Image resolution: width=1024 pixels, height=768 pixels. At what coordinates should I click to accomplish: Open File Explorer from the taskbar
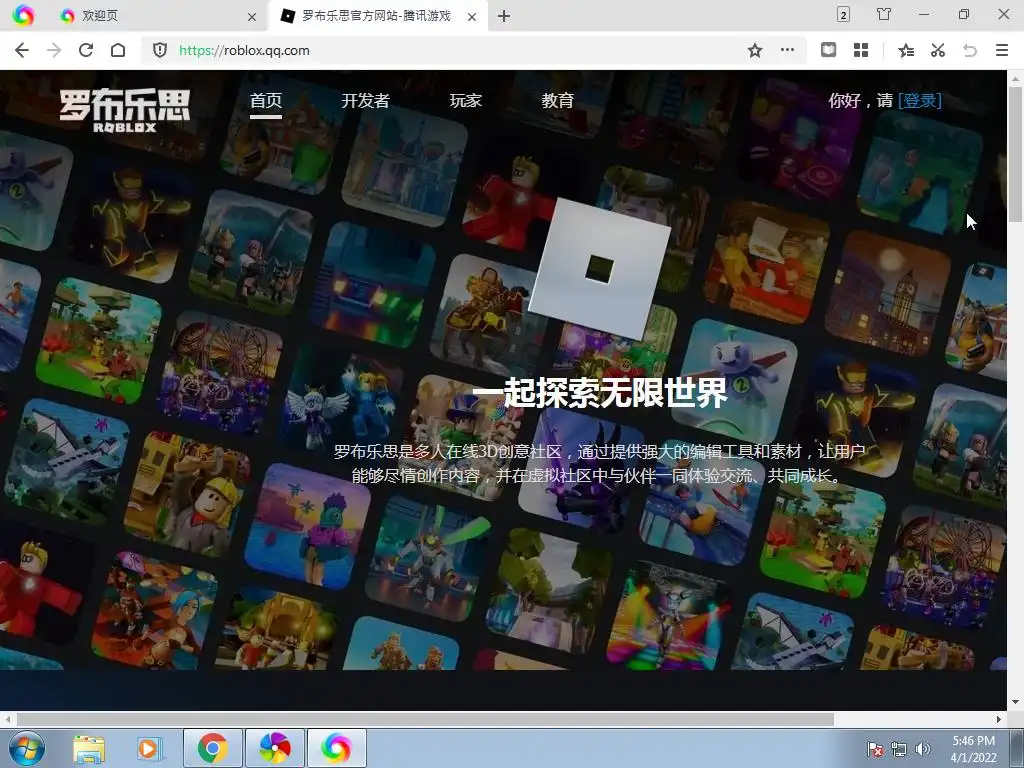tap(89, 748)
